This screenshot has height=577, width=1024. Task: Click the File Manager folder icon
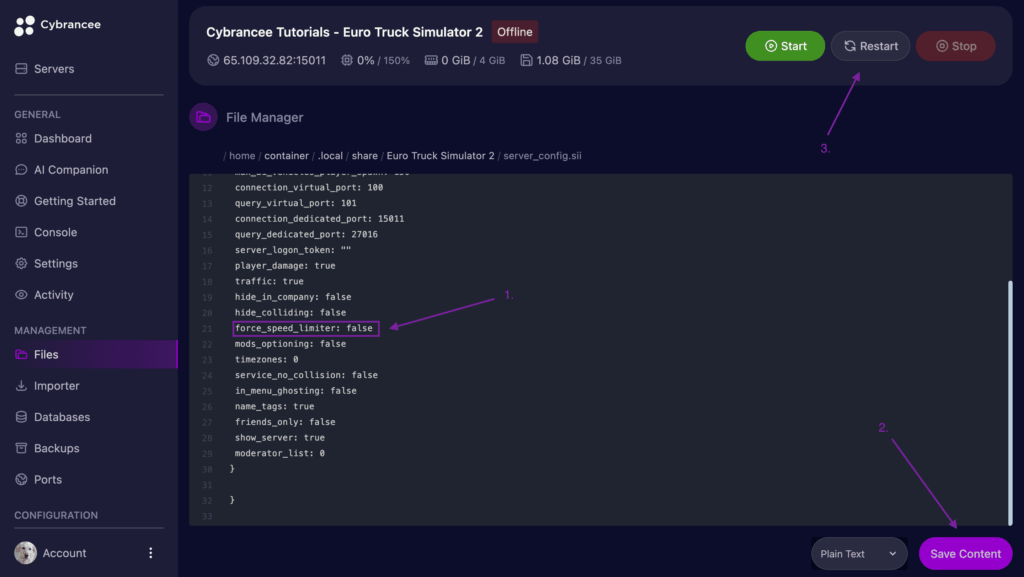tap(203, 117)
